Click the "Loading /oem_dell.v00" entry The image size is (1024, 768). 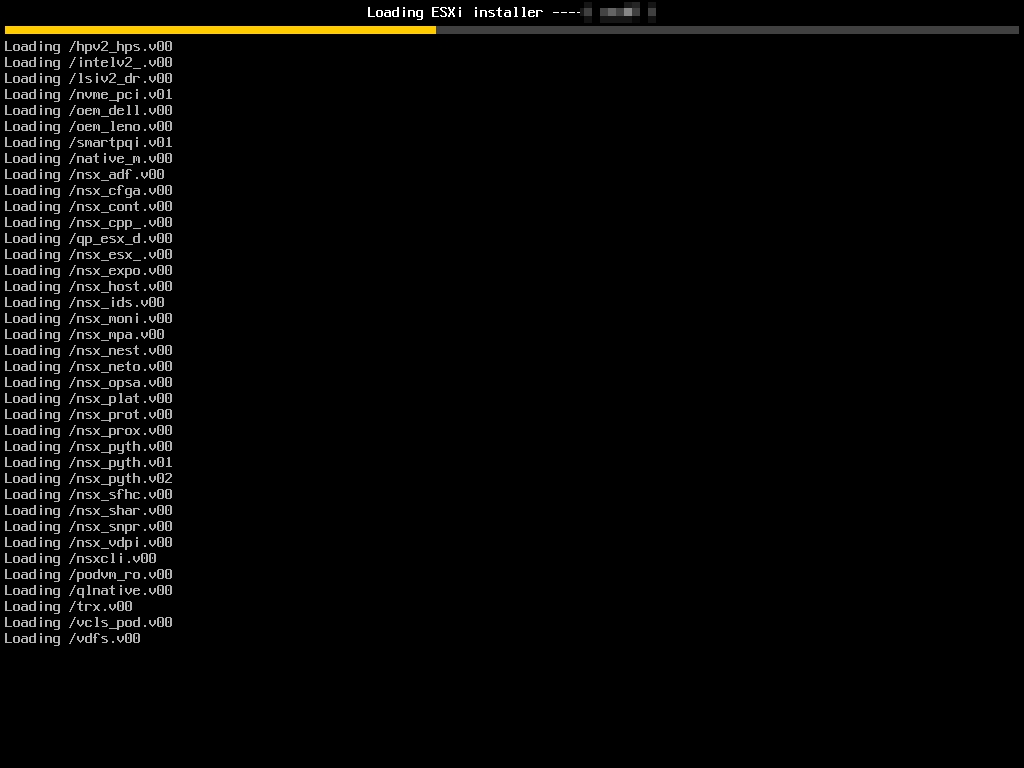tap(88, 110)
